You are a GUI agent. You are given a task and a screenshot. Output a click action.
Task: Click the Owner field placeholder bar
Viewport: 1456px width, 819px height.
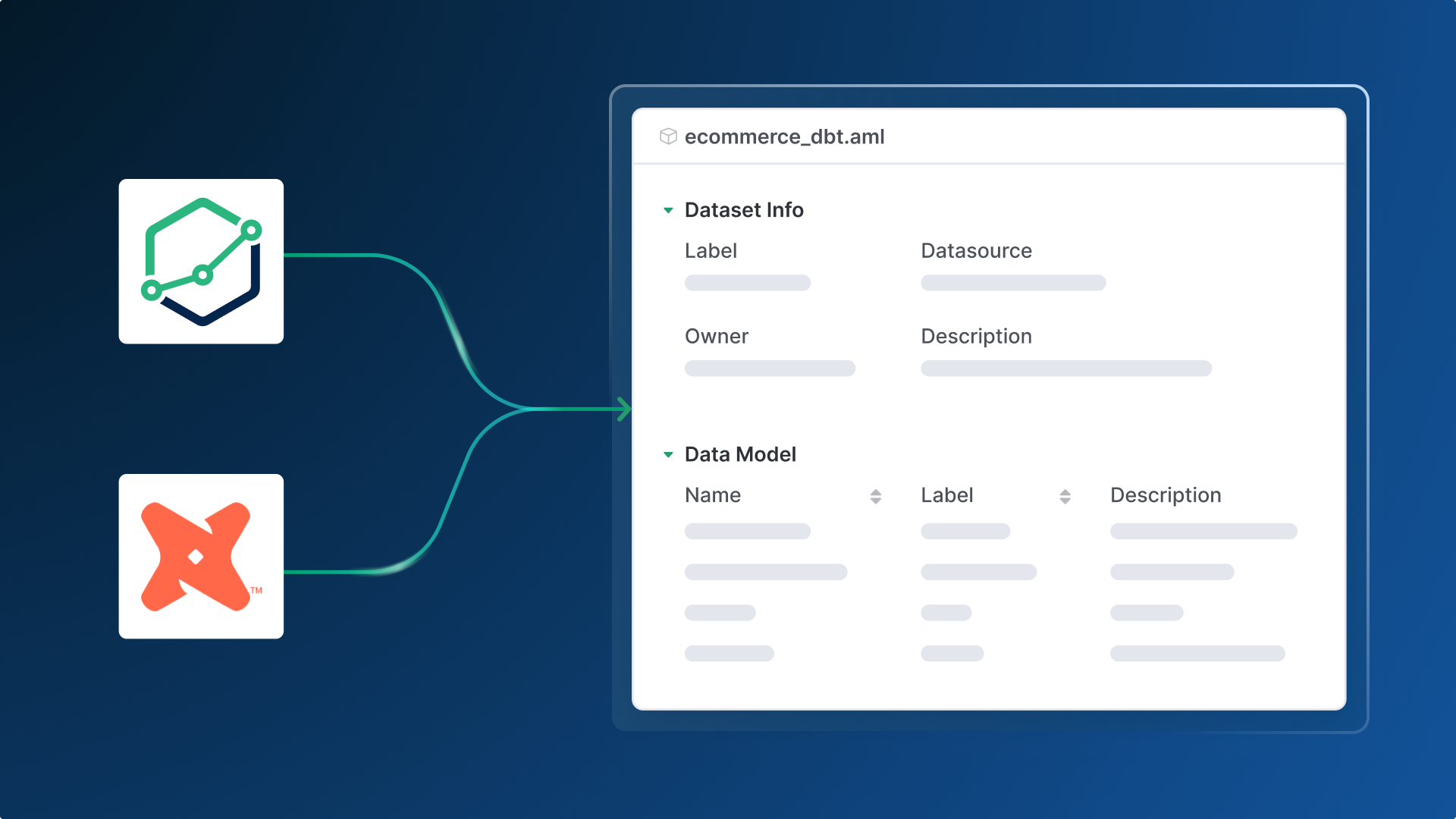pos(770,369)
